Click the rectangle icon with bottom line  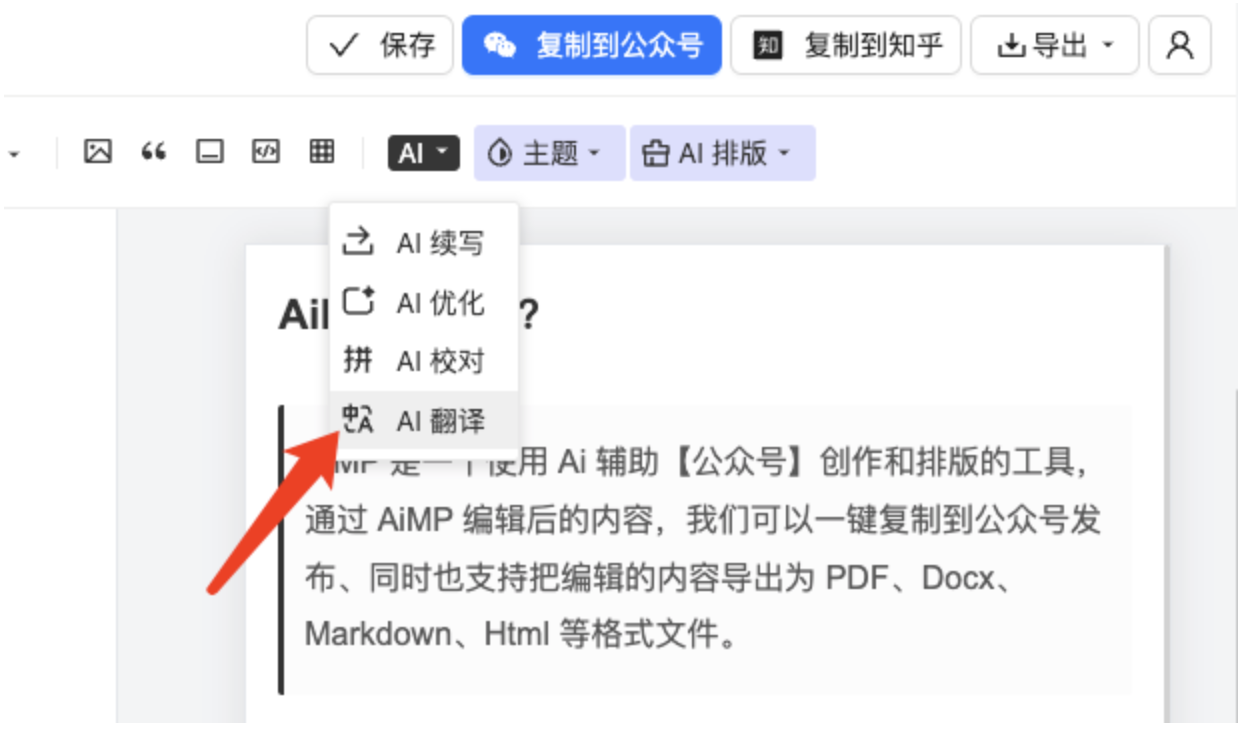[209, 152]
